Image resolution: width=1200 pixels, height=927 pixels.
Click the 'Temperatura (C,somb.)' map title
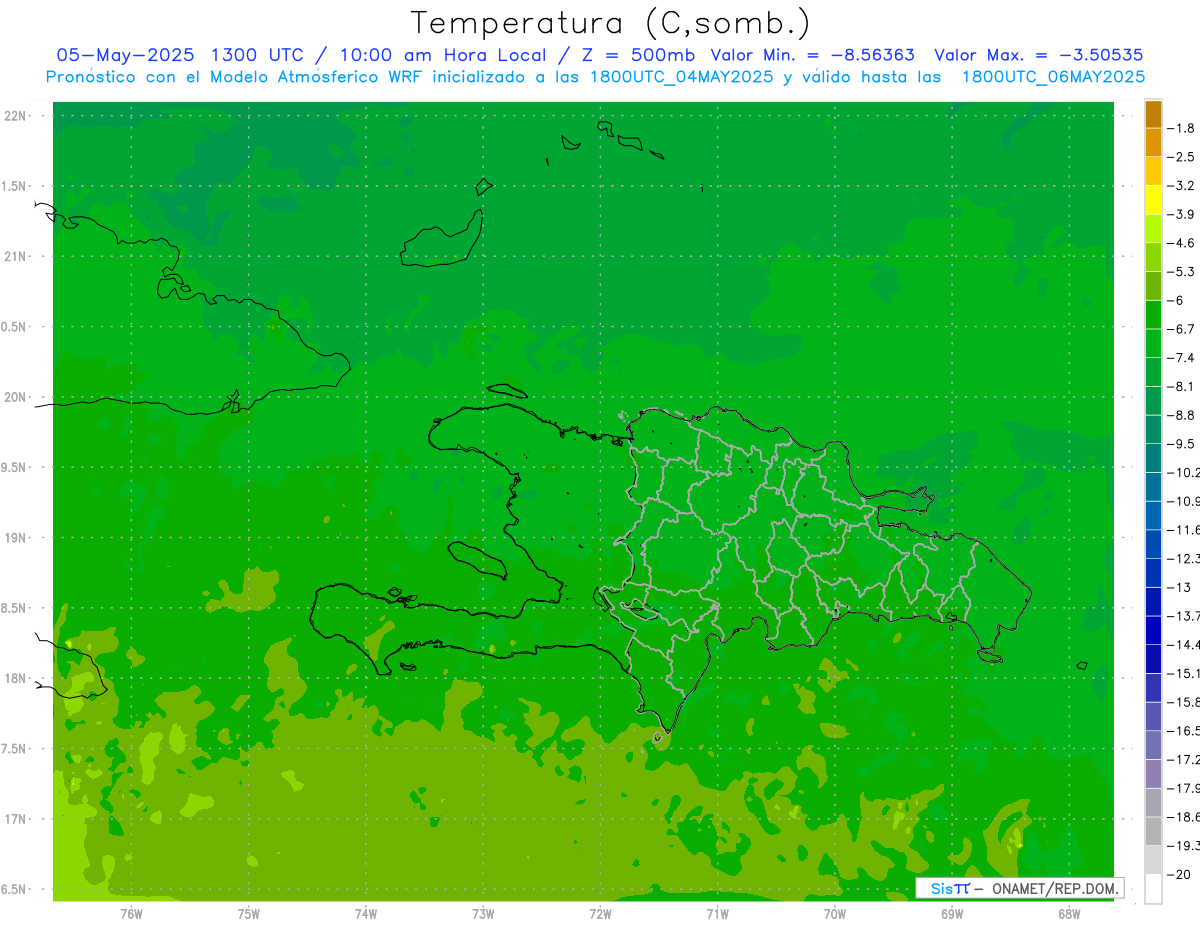[610, 23]
